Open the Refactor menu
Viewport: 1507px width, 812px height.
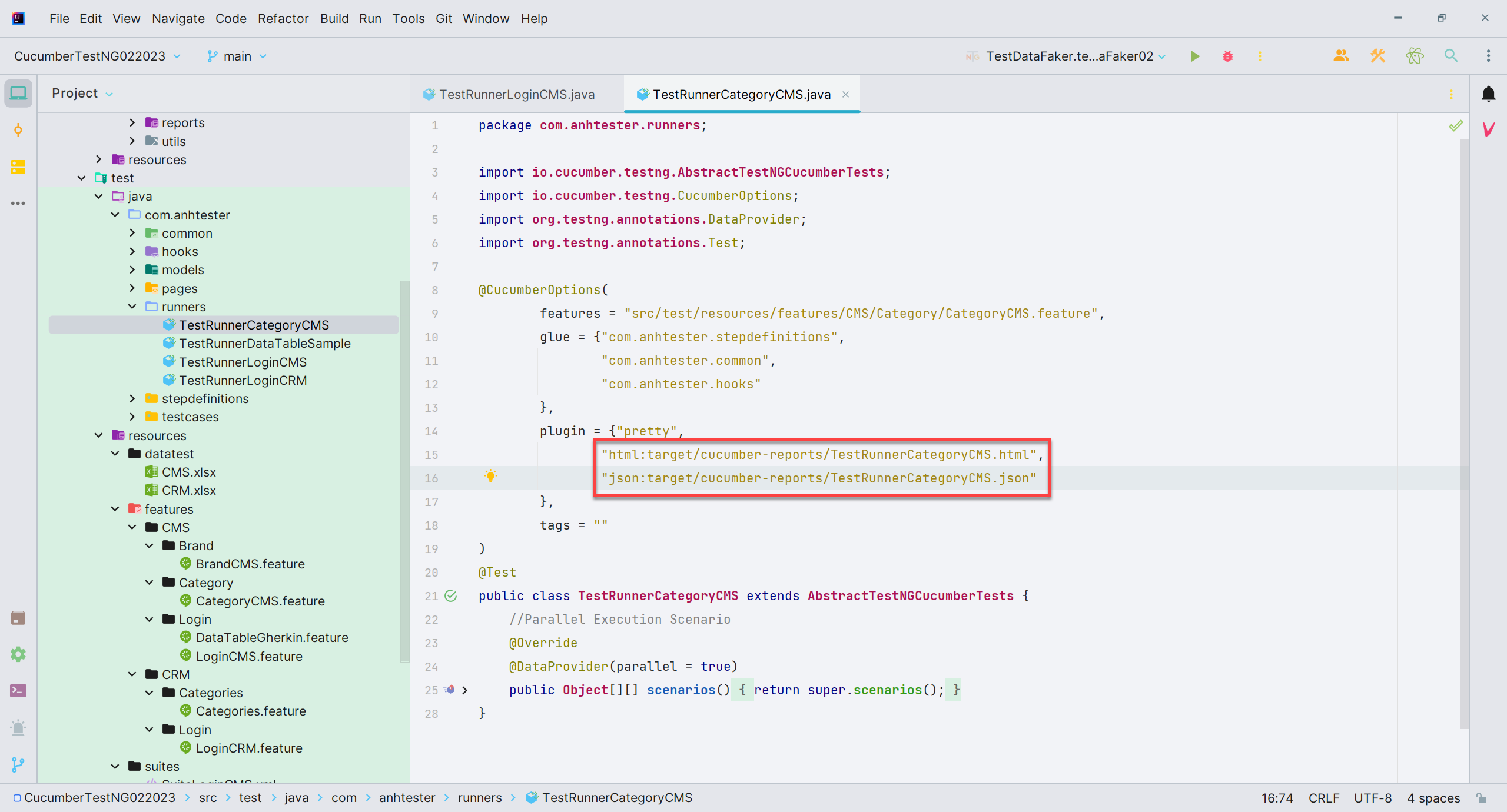(283, 18)
